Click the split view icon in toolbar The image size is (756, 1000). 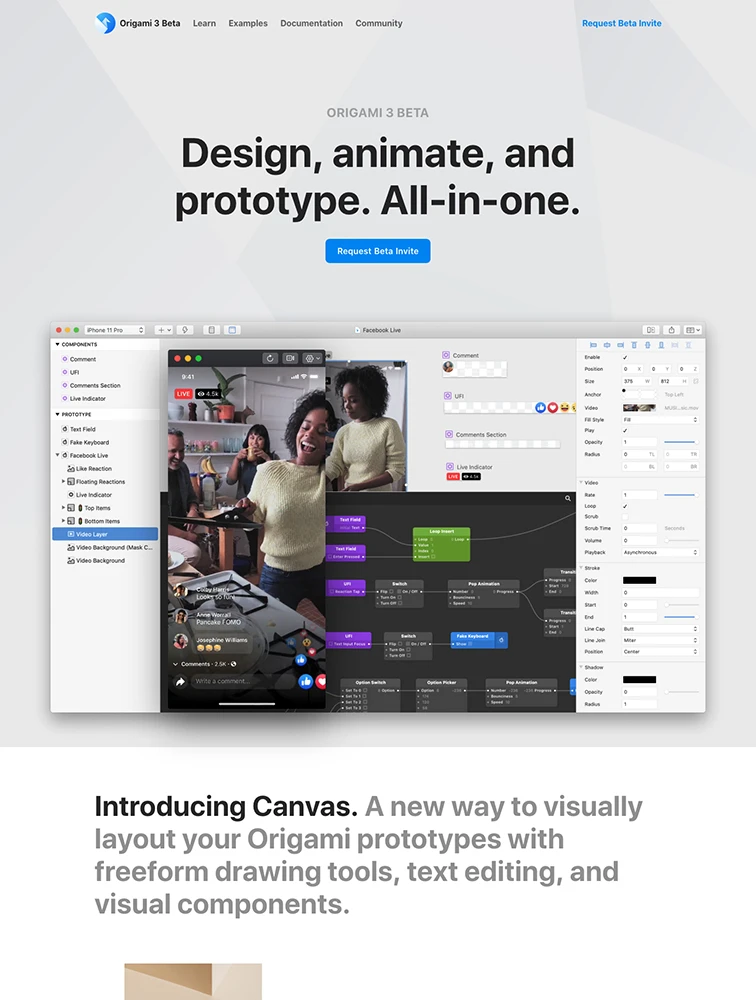click(x=651, y=330)
